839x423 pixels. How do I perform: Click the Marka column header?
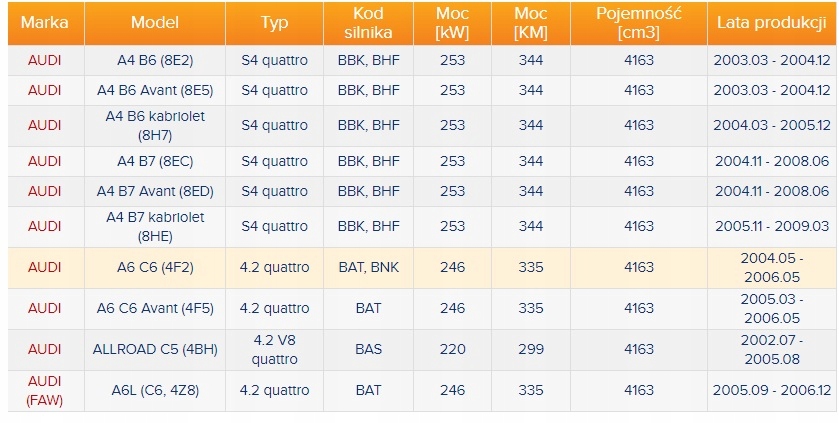(44, 23)
